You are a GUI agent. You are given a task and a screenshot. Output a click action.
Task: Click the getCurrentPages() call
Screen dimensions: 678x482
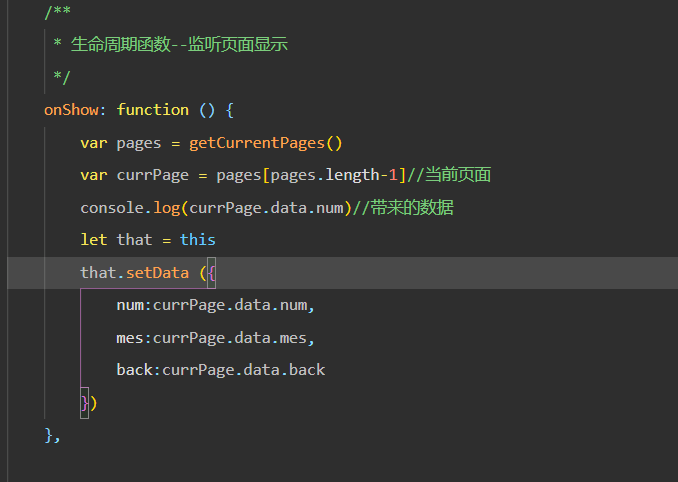point(265,143)
